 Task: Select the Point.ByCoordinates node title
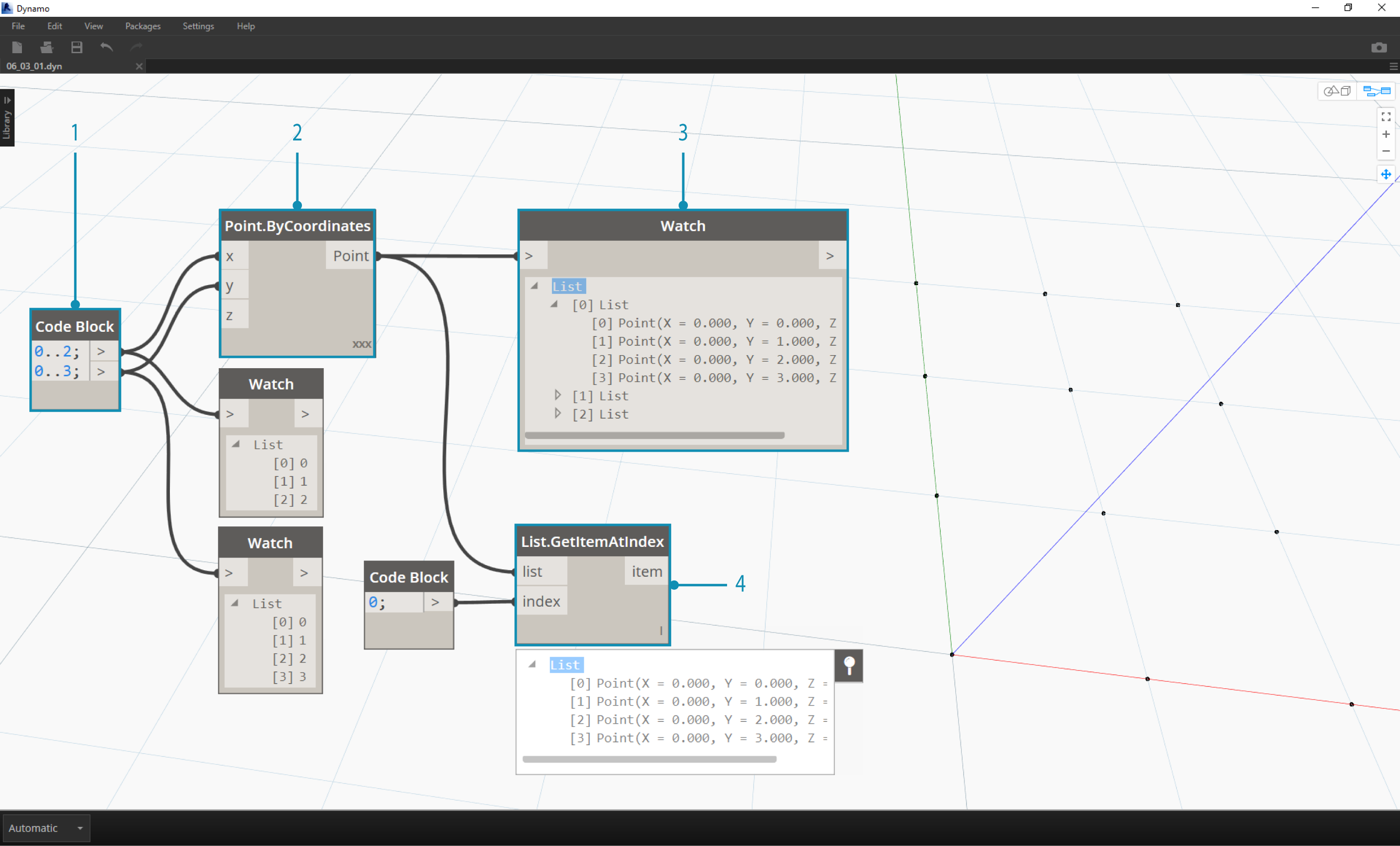coord(297,225)
